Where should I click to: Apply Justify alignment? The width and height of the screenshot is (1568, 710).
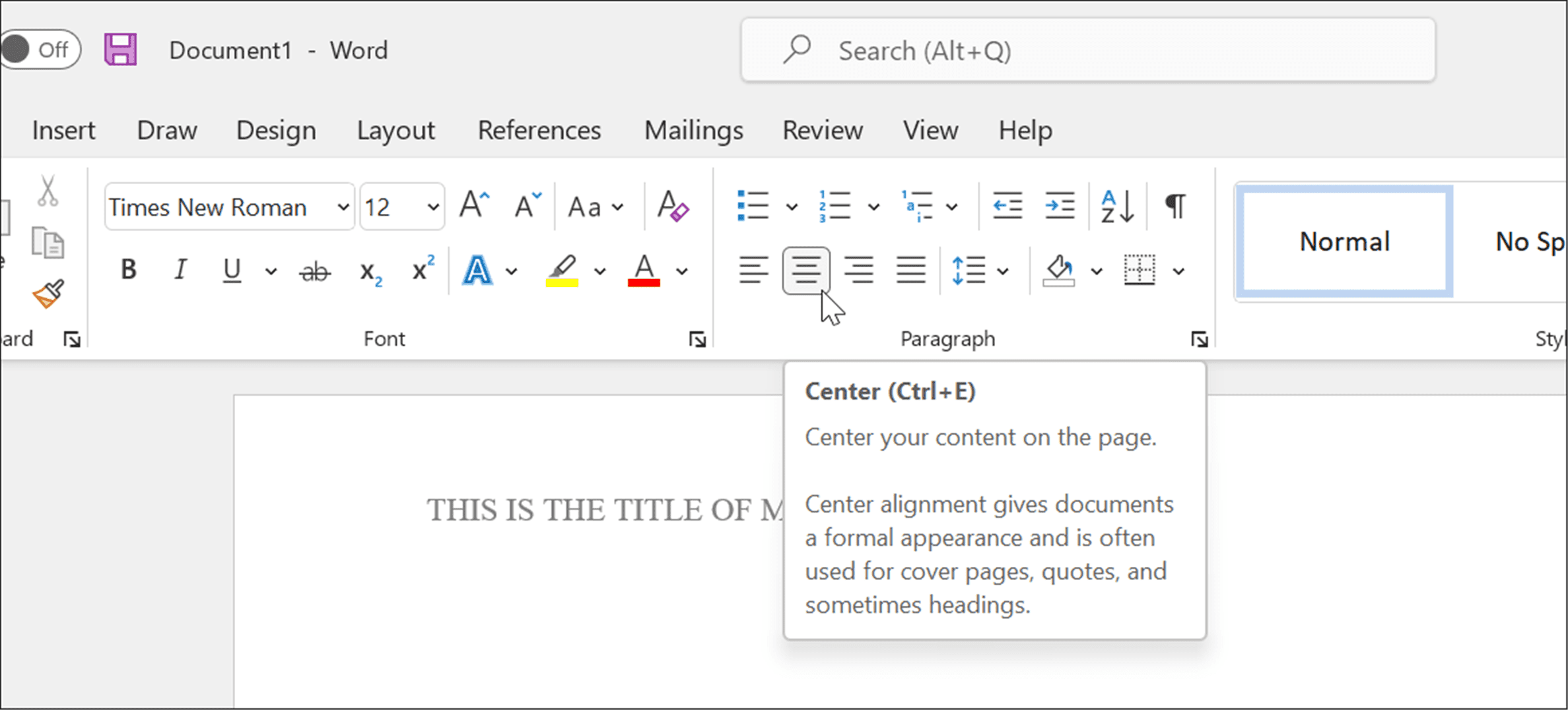click(911, 270)
